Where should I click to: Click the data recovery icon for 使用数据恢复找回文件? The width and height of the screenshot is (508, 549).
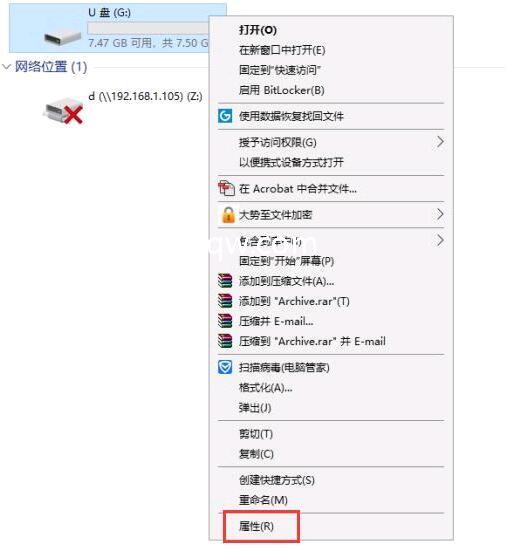[225, 116]
